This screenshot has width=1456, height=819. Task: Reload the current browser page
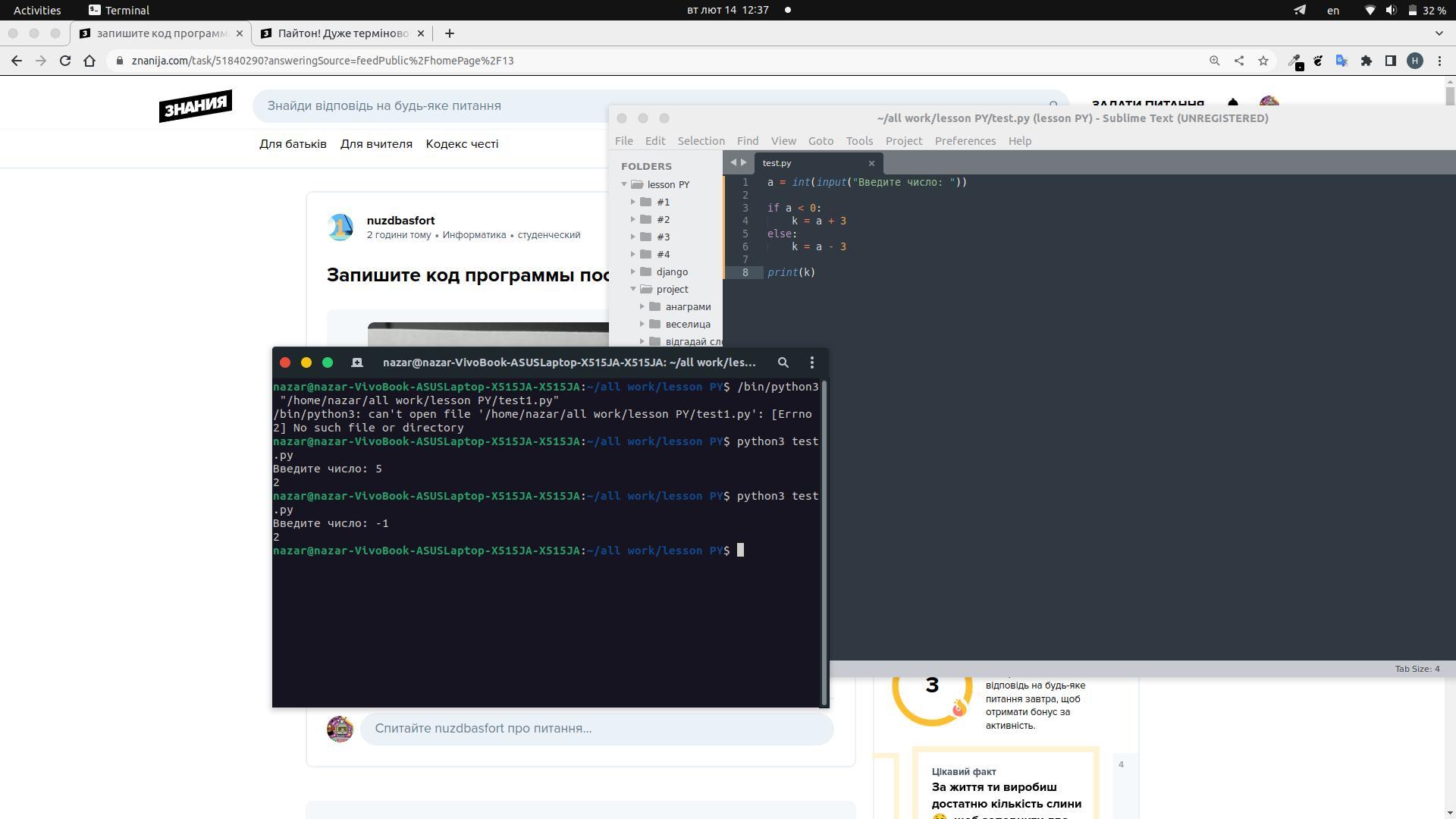pyautogui.click(x=65, y=61)
